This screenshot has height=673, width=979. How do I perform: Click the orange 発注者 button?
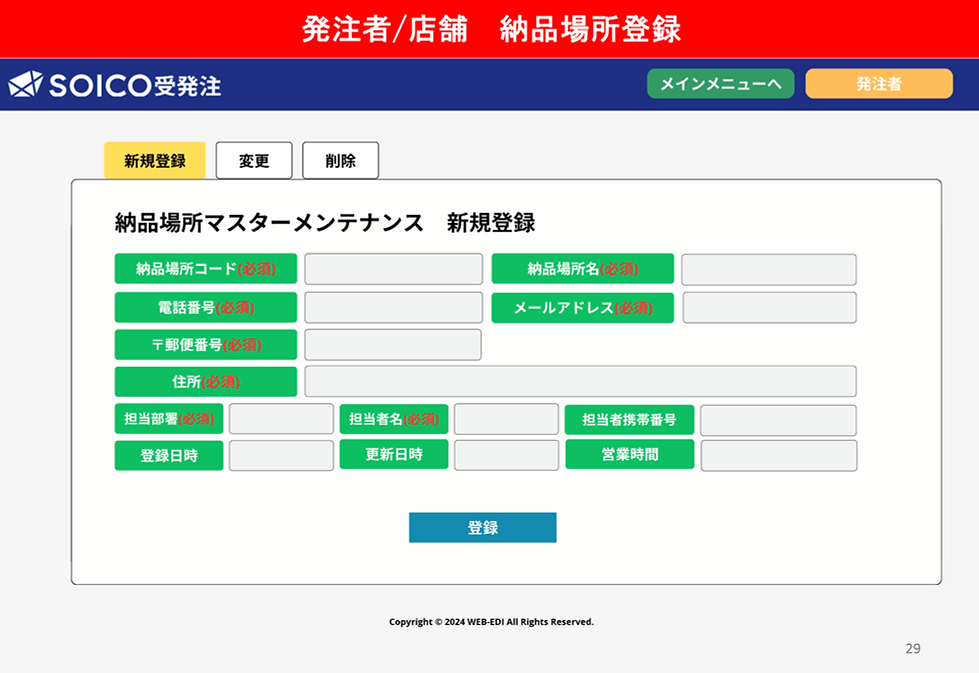(x=879, y=84)
